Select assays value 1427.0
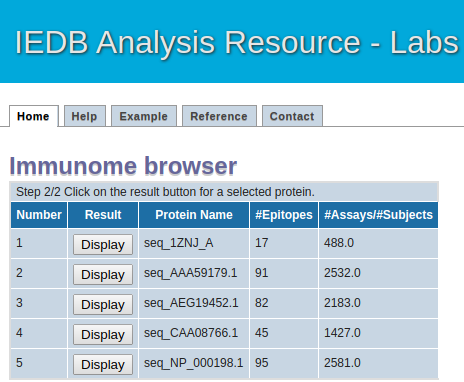The height and width of the screenshot is (382, 464). [x=342, y=333]
